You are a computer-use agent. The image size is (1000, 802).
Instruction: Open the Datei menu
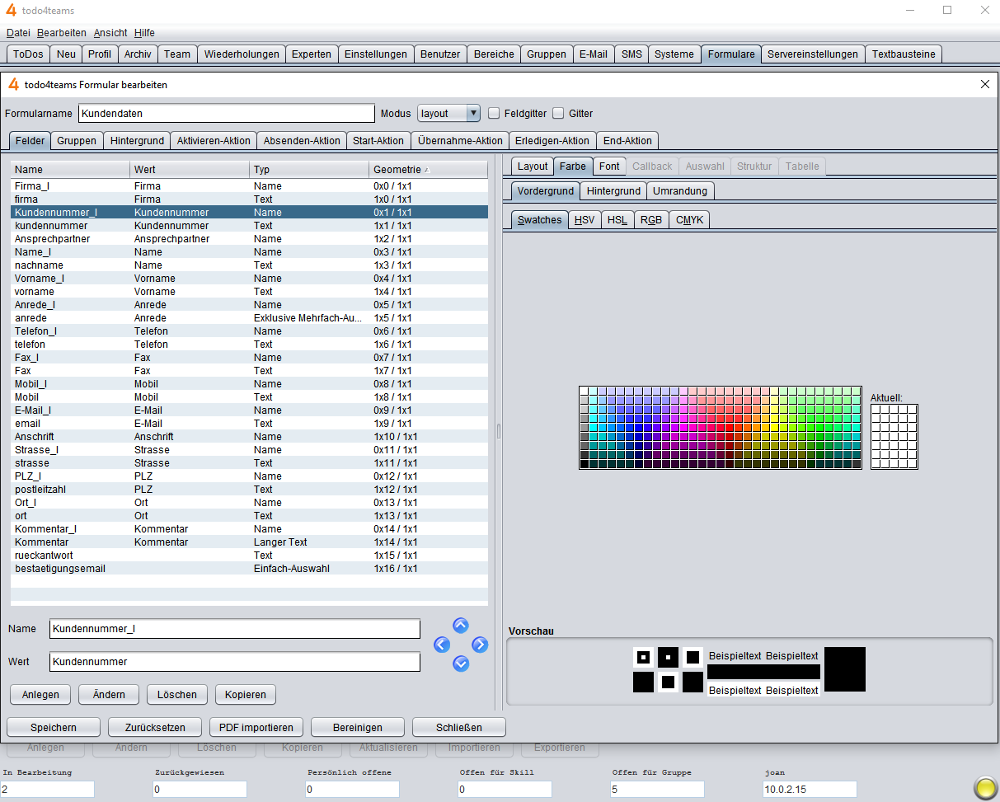tap(18, 33)
